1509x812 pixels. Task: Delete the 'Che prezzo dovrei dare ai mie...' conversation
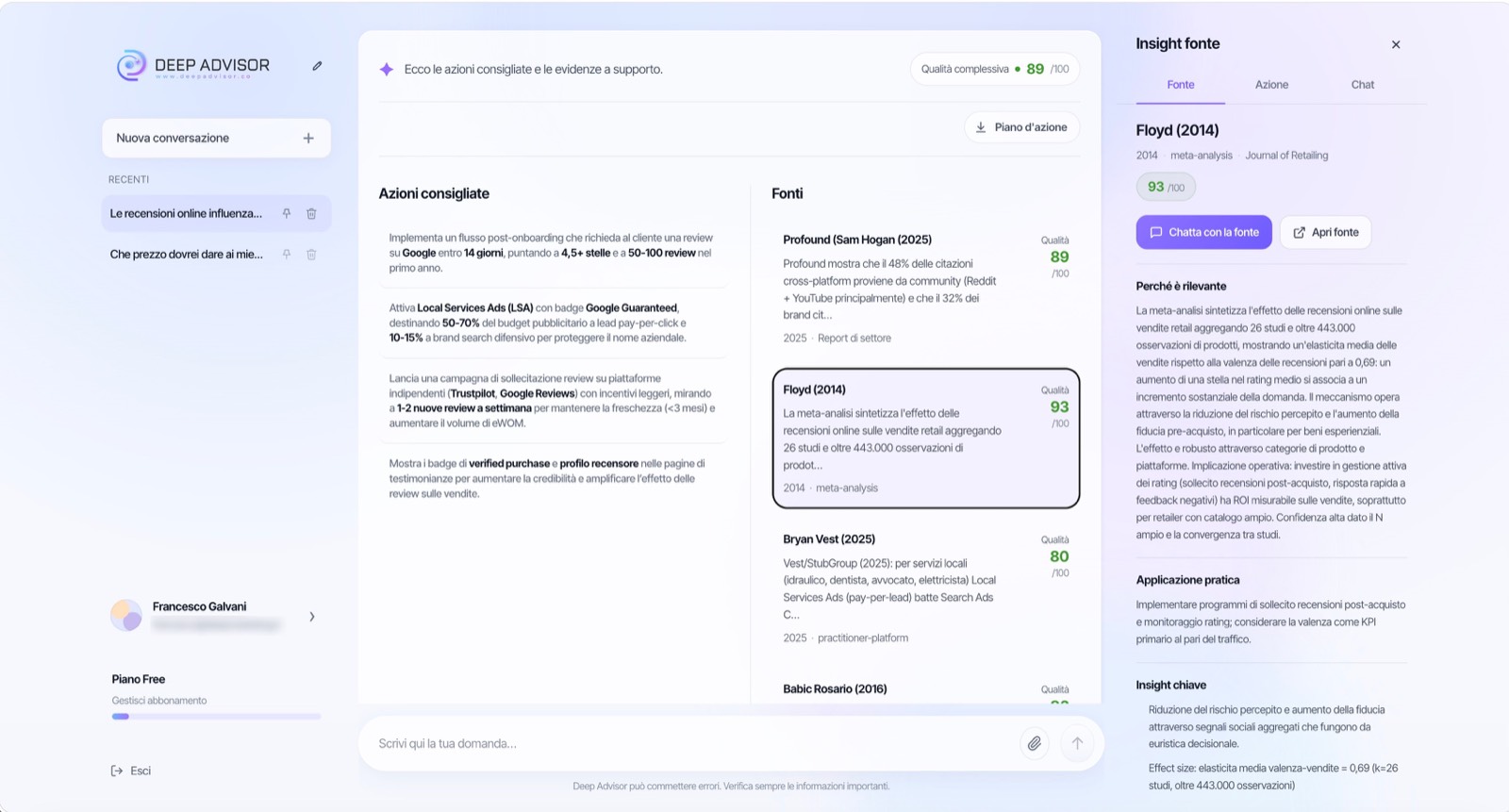point(311,254)
